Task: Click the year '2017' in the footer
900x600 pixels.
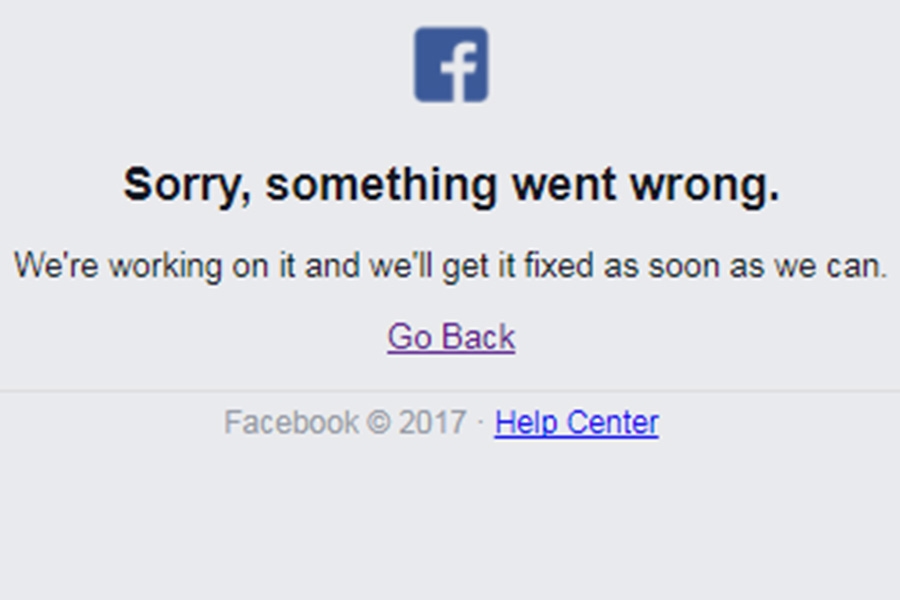Action: [x=432, y=423]
